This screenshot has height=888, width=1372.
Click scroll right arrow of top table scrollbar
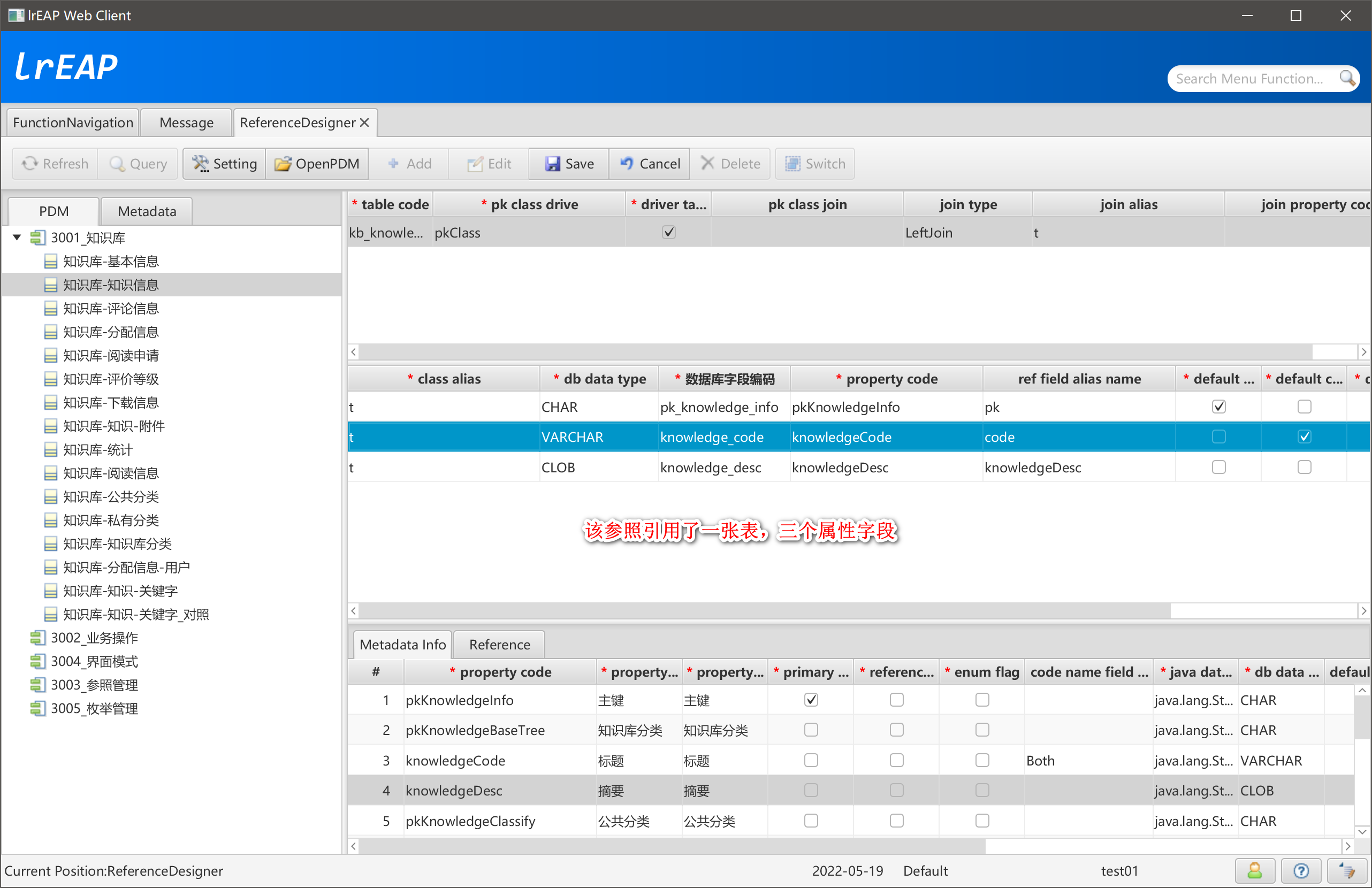1364,351
